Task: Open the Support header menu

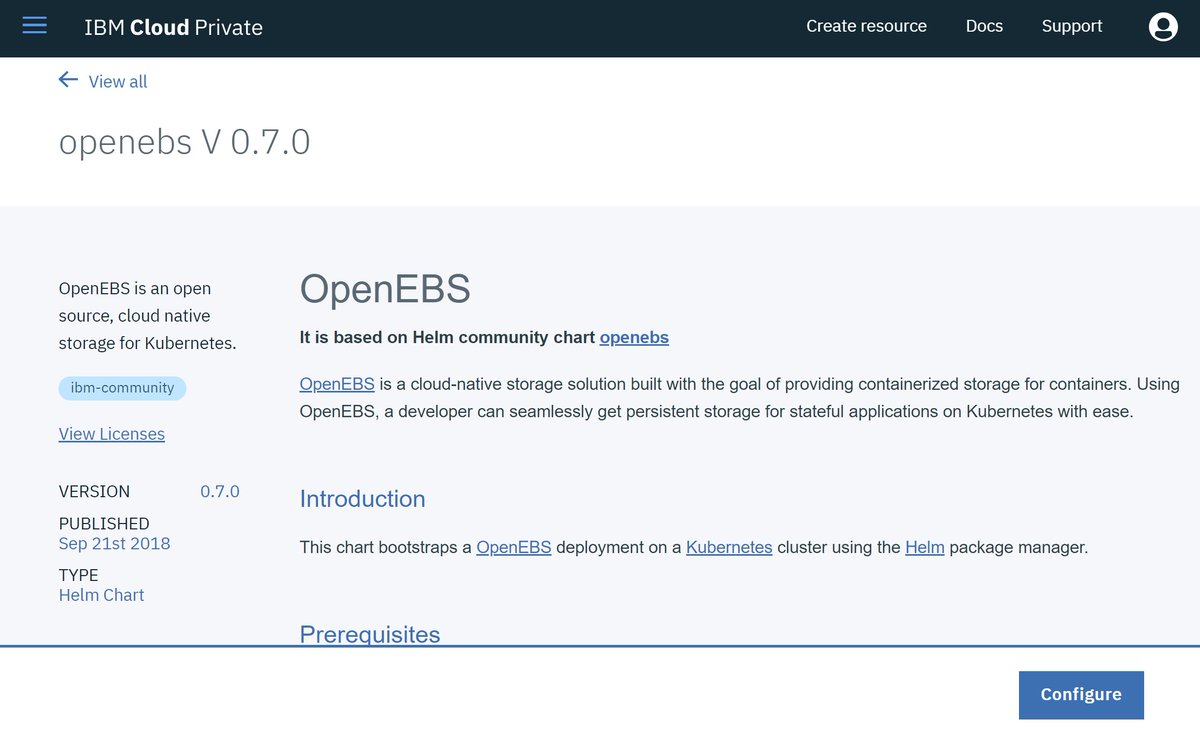Action: tap(1072, 26)
